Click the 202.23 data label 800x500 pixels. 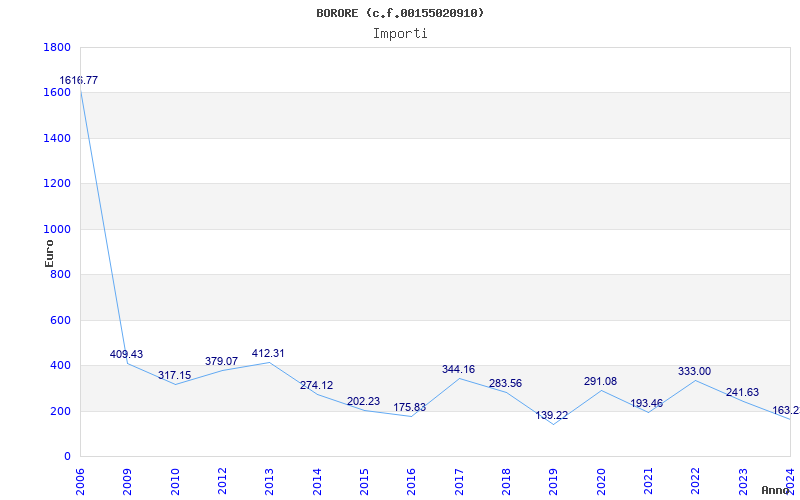[x=363, y=402]
